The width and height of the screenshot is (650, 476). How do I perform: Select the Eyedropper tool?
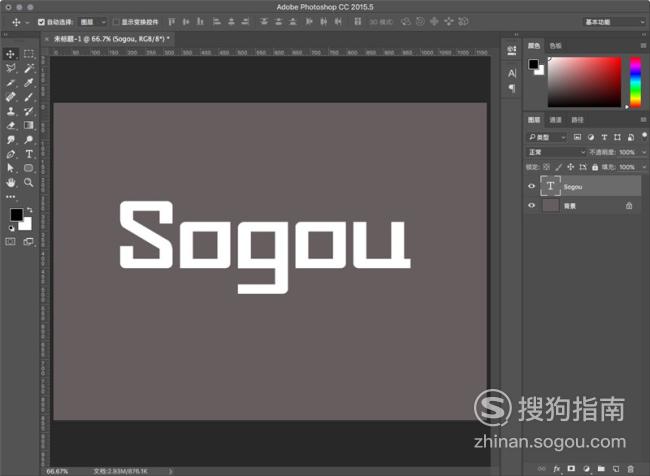point(29,83)
